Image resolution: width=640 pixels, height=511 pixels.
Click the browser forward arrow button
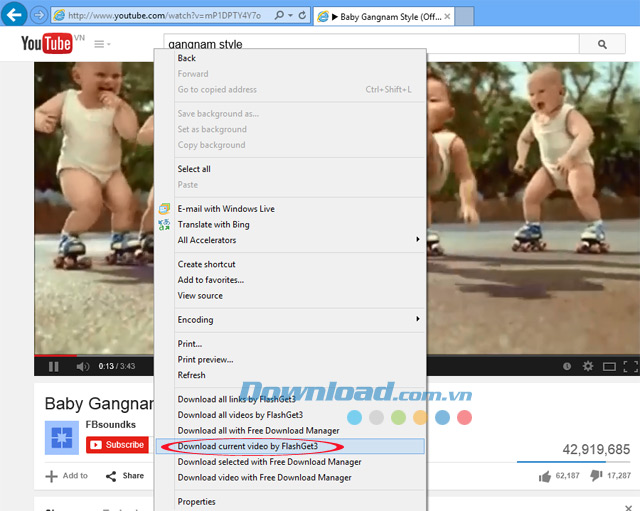[x=39, y=15]
